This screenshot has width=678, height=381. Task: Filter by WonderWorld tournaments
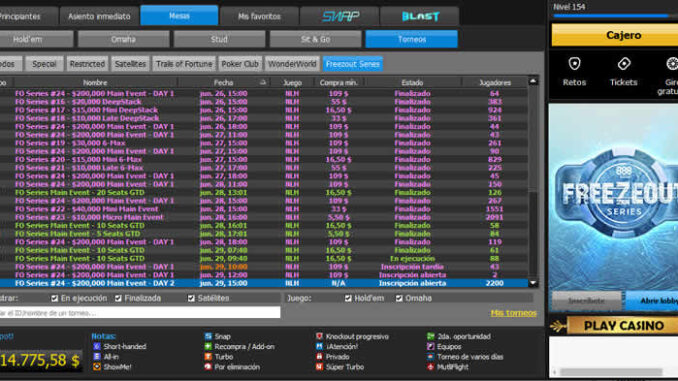(x=292, y=64)
